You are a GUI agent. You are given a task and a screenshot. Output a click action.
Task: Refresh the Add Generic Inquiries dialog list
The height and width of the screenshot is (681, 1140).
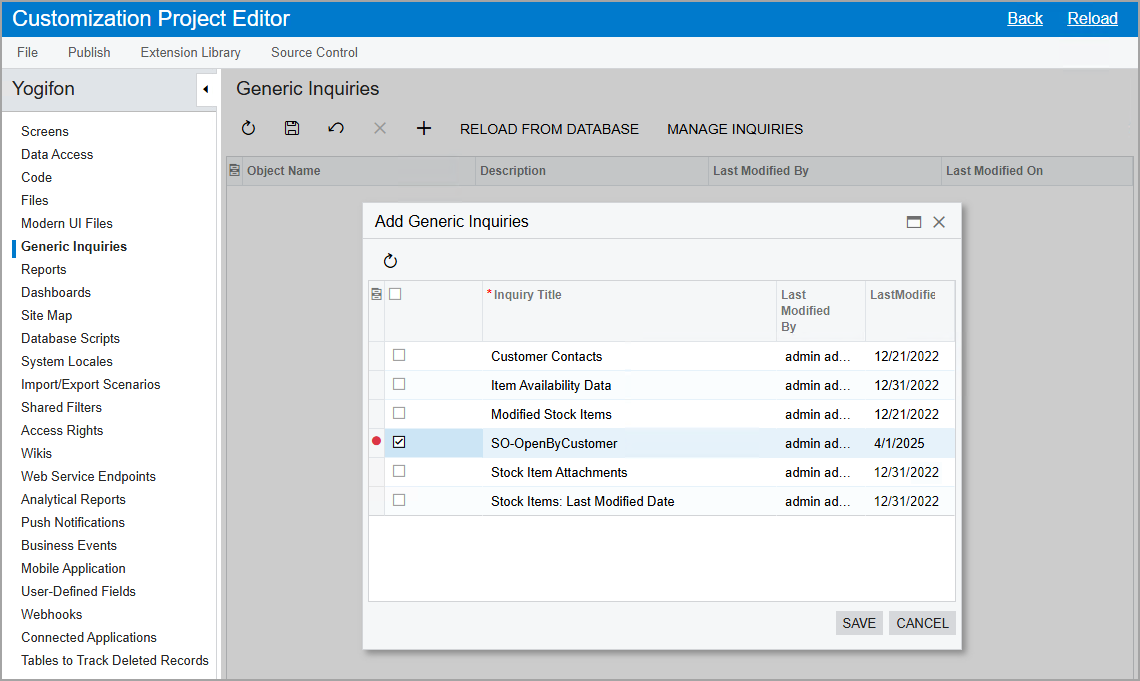click(390, 261)
